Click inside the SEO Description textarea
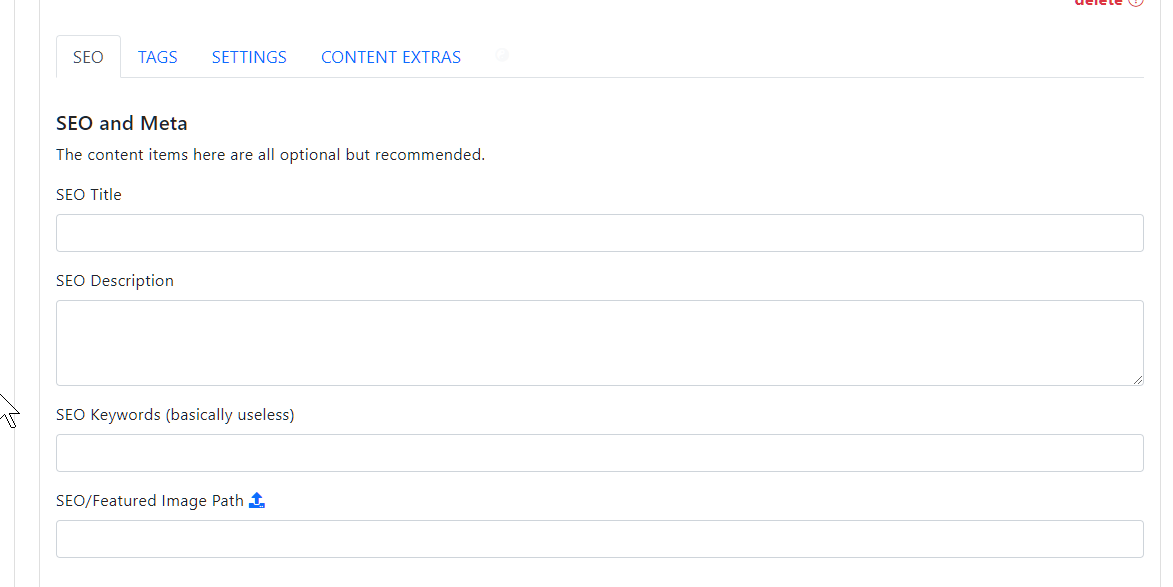The height and width of the screenshot is (587, 1173). [x=599, y=342]
